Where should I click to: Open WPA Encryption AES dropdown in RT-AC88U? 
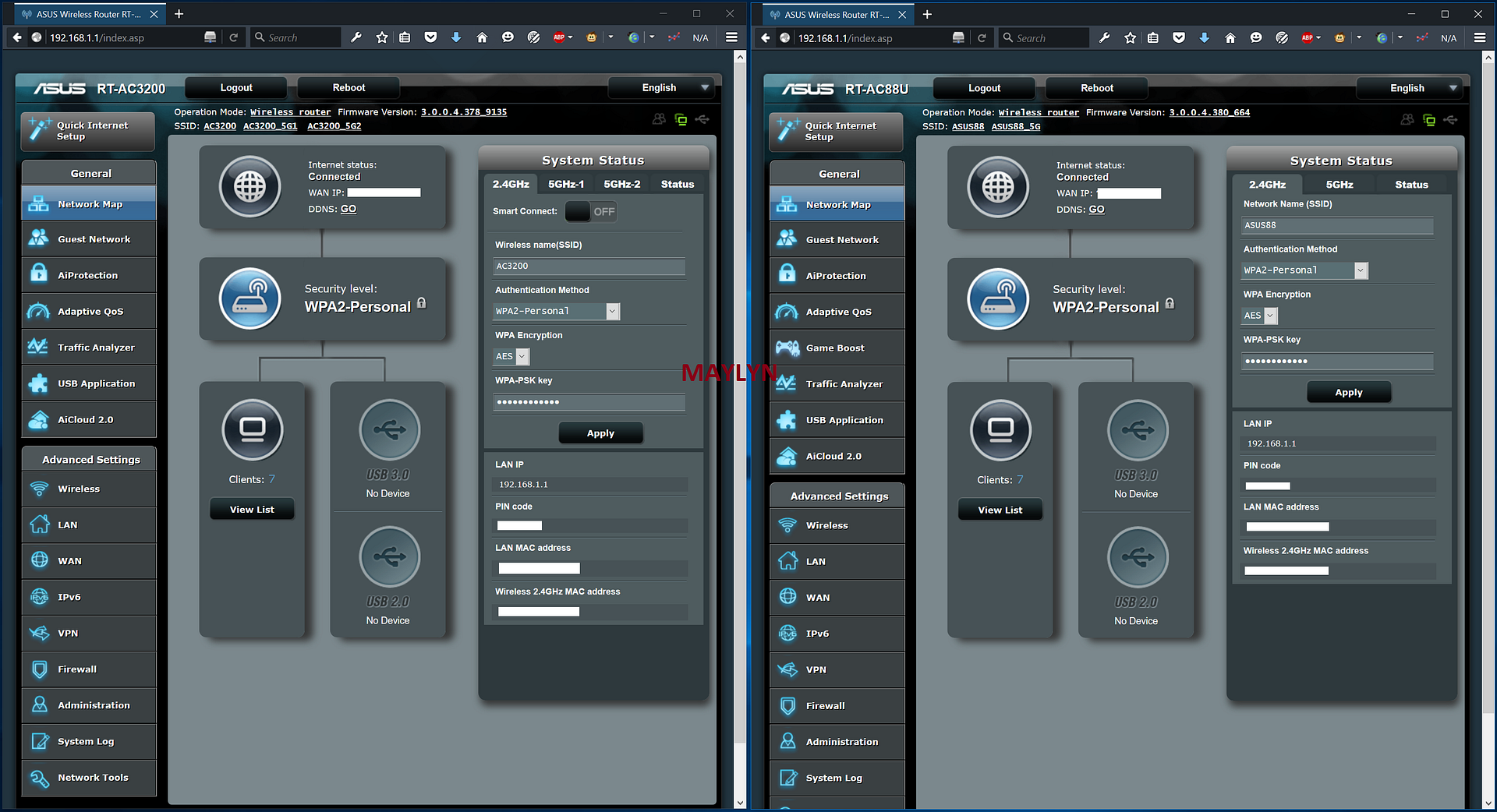click(1259, 316)
